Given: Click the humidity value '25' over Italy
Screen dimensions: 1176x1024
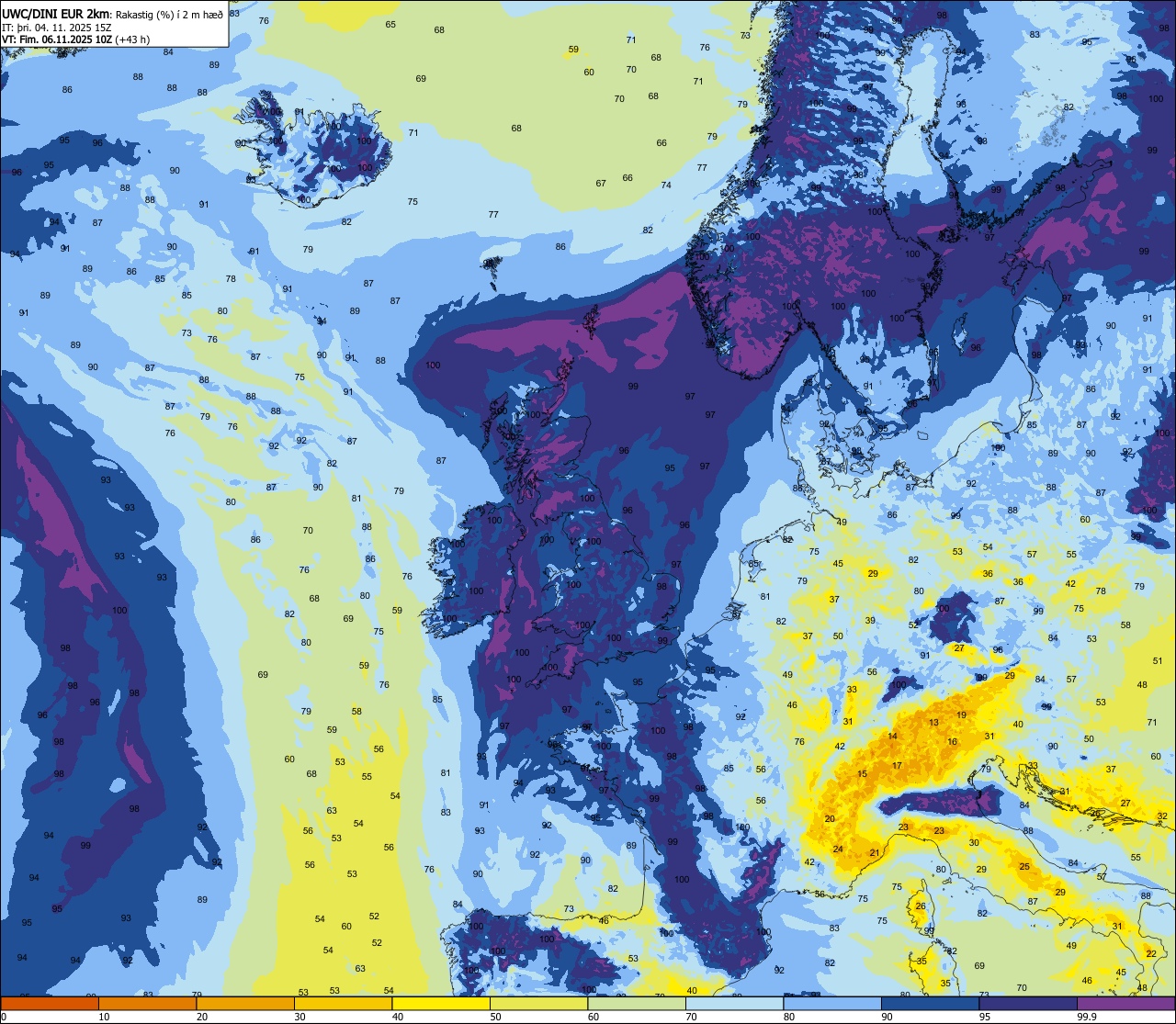Looking at the screenshot, I should [x=1024, y=867].
